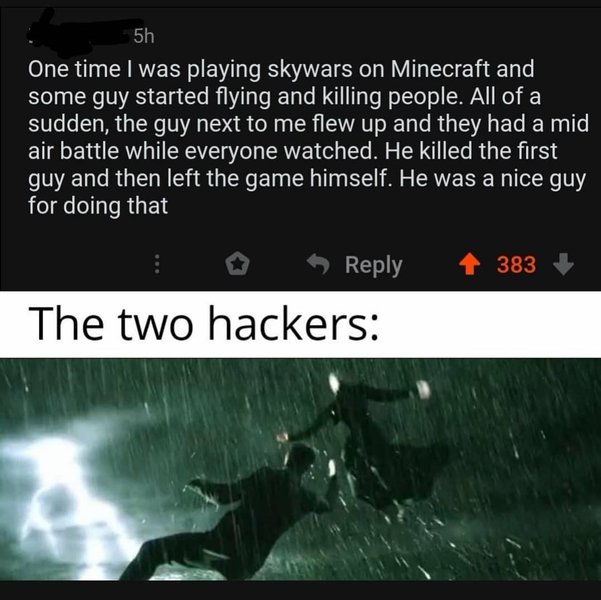Give an award with the star icon

click(x=237, y=264)
